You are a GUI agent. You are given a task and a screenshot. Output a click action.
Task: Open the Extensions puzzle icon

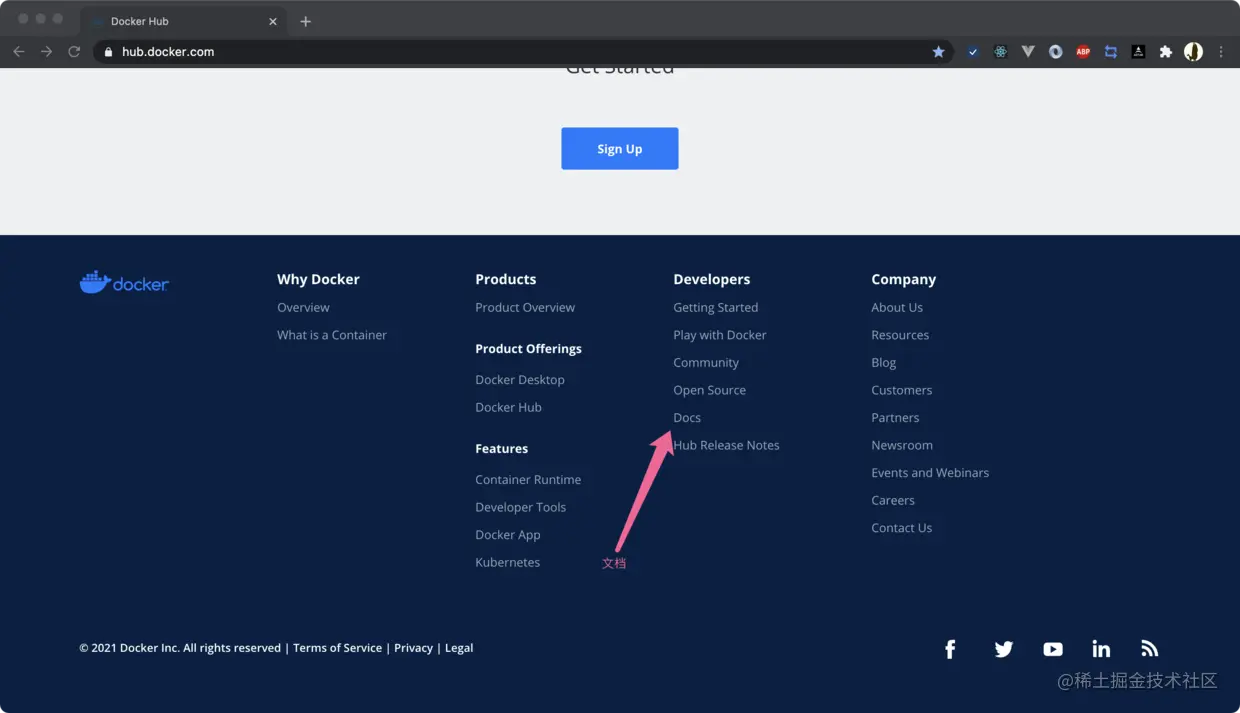[1165, 52]
